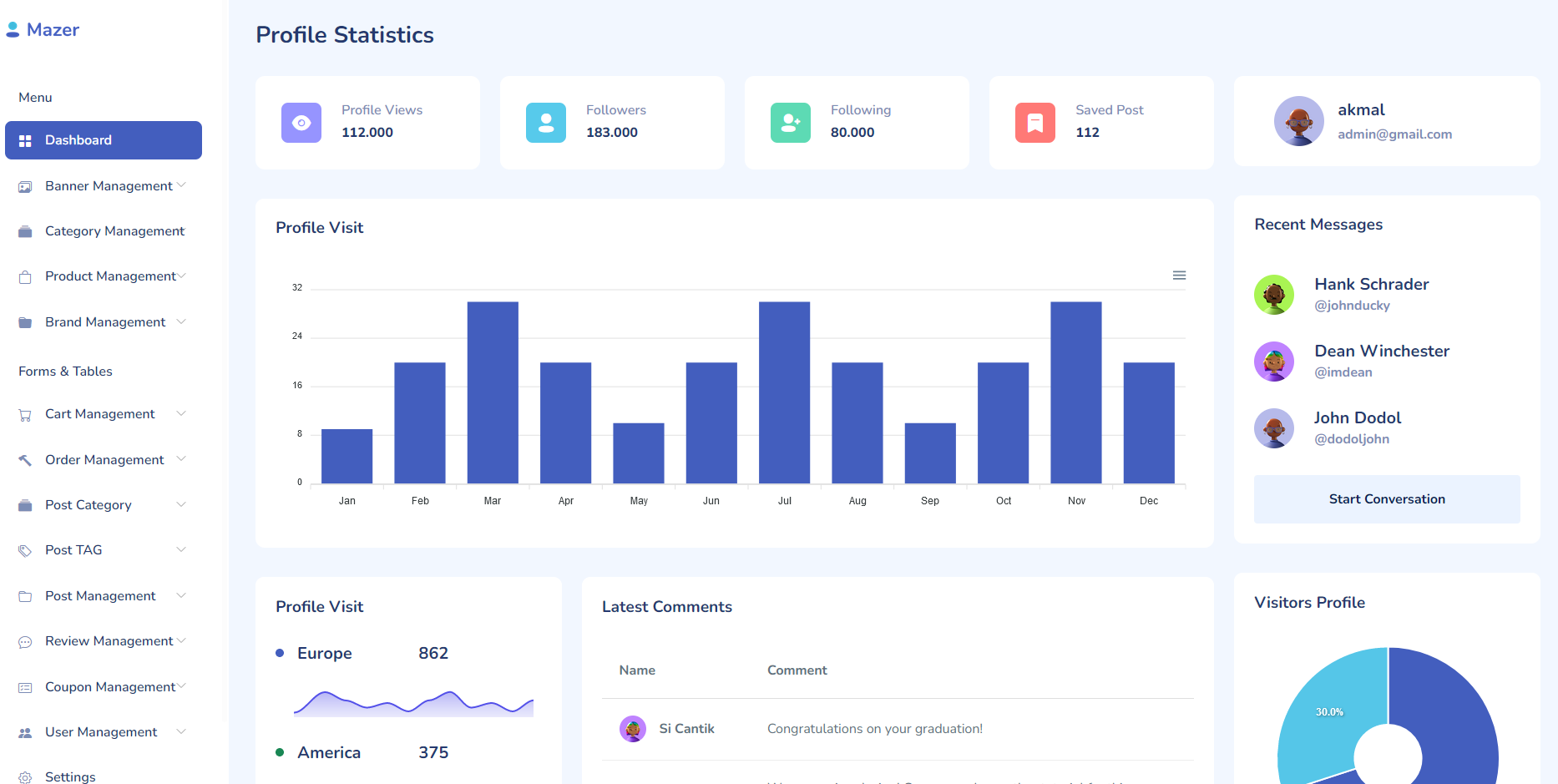Expand Order Management chevron
Screen dimensions: 1558x784
181,459
